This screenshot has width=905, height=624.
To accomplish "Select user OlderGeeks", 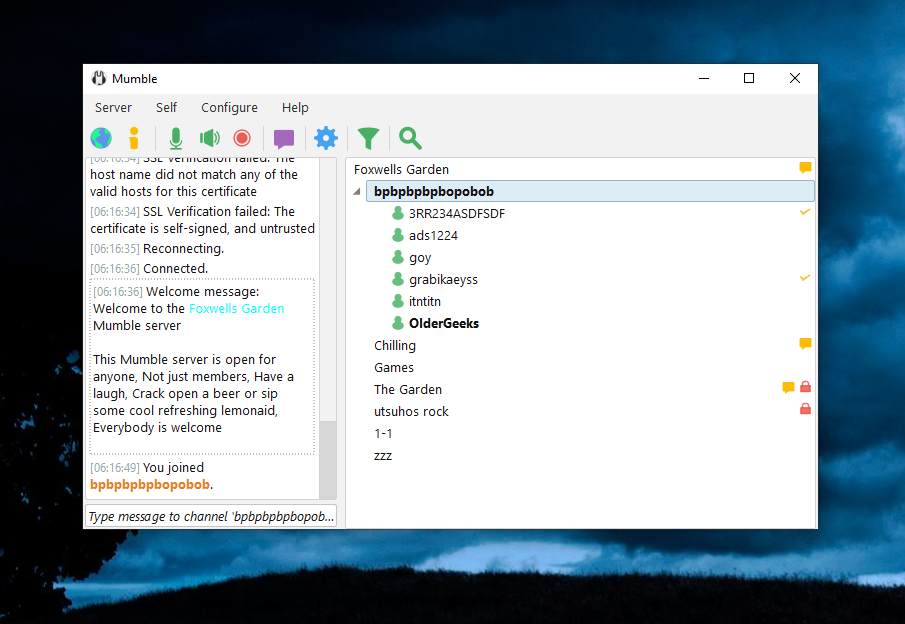I will tap(444, 323).
